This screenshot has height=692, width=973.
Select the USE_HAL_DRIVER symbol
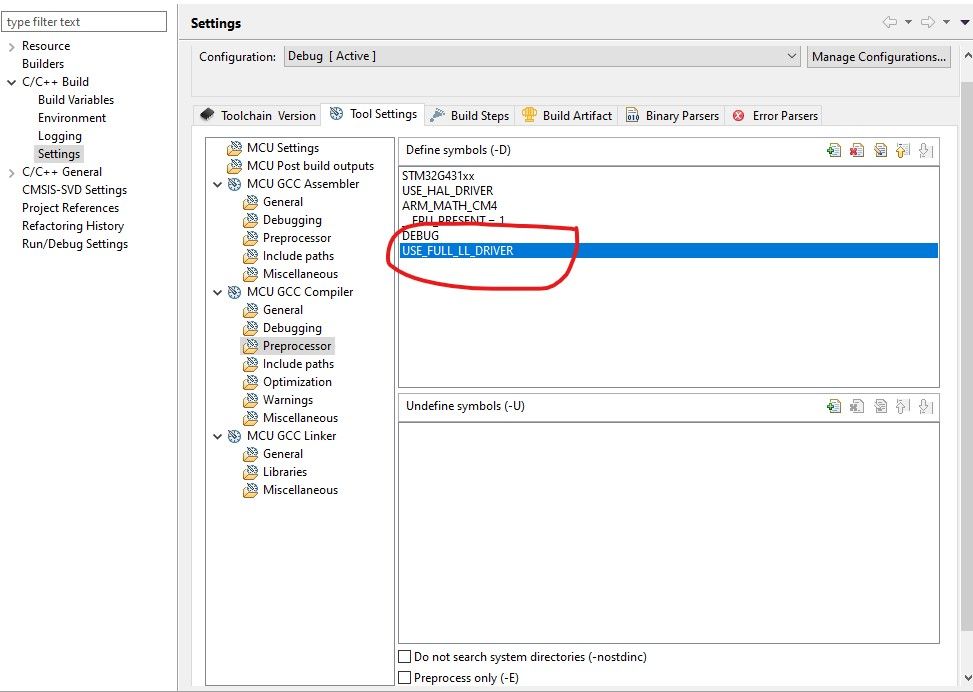click(447, 191)
